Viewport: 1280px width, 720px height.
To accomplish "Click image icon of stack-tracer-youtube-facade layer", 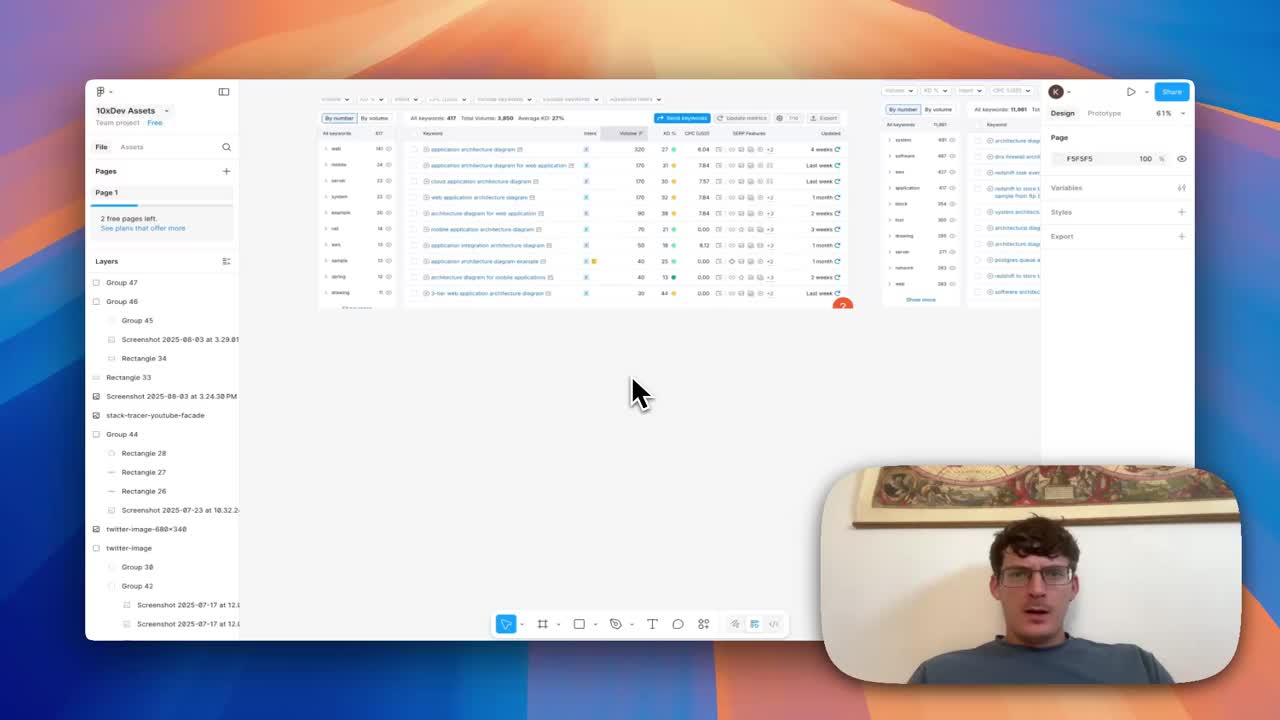I will (96, 415).
